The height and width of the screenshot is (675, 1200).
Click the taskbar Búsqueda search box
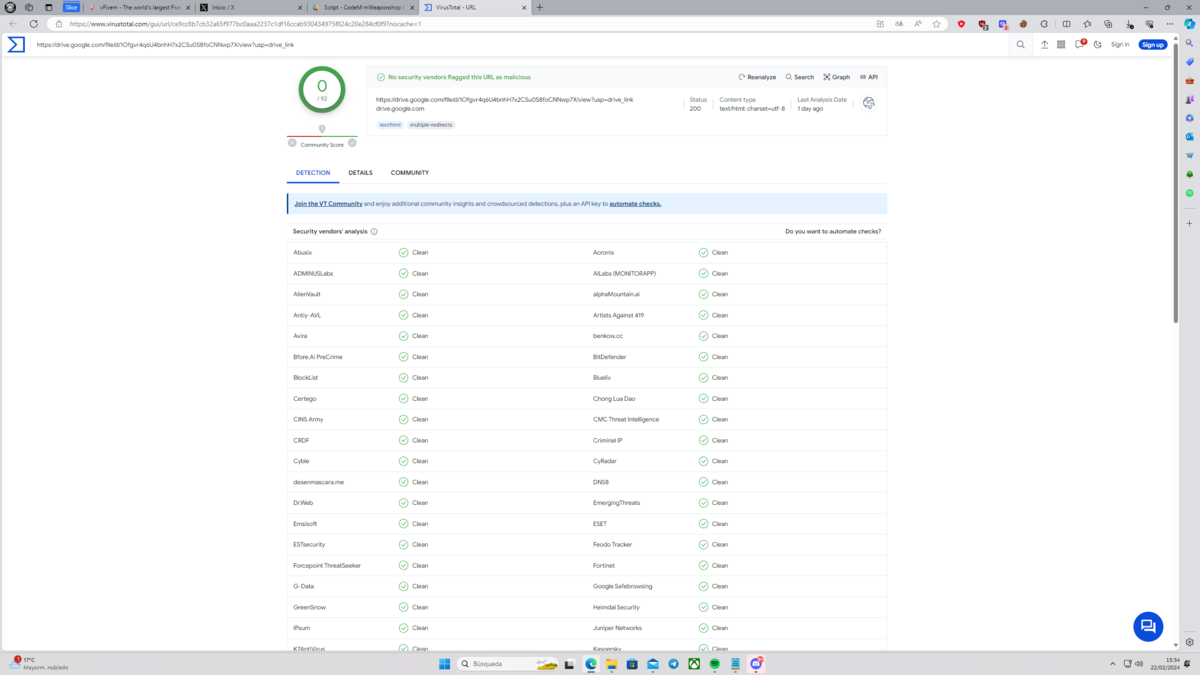pos(509,664)
